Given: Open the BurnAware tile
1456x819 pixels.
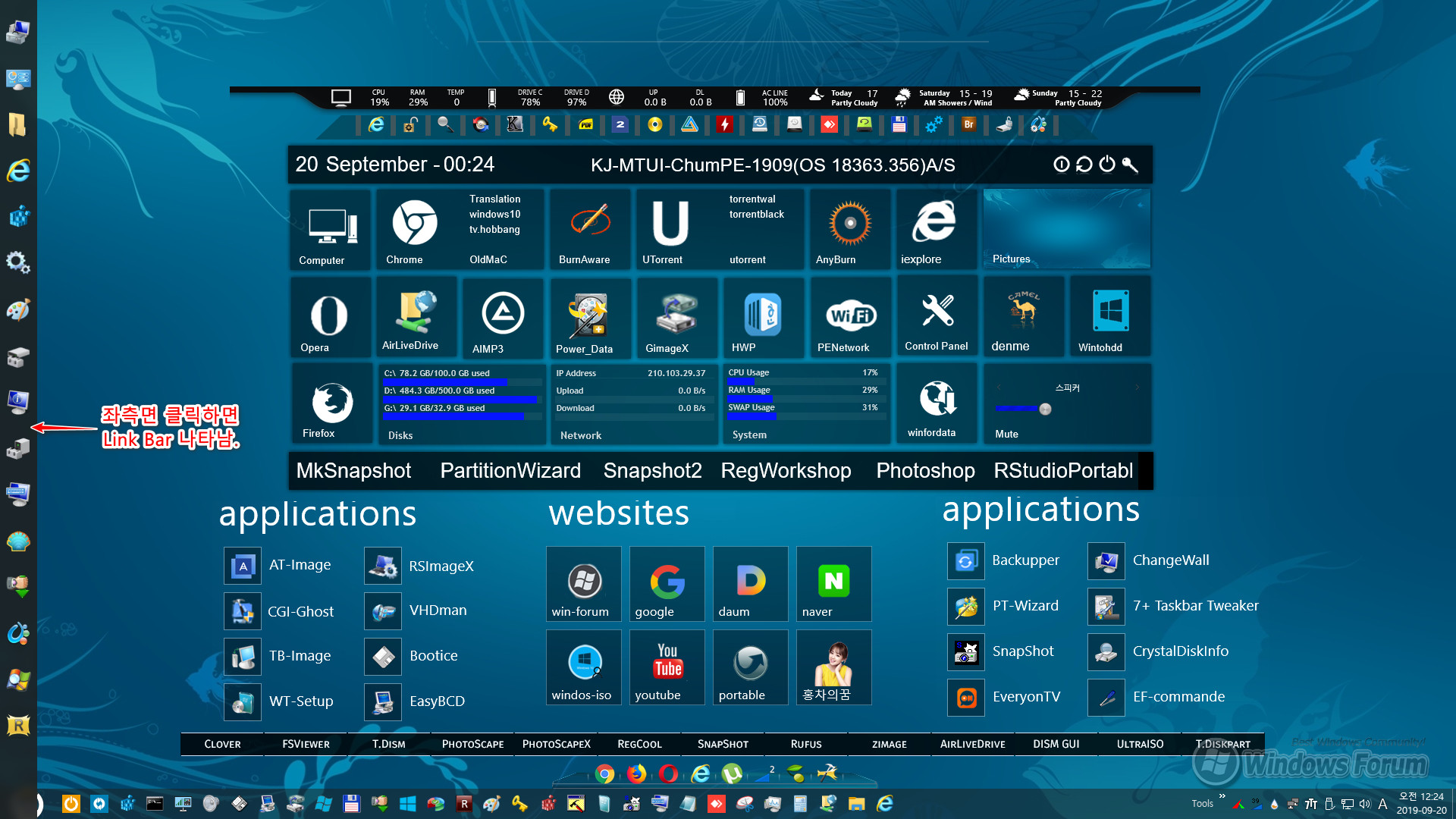Looking at the screenshot, I should click(589, 230).
